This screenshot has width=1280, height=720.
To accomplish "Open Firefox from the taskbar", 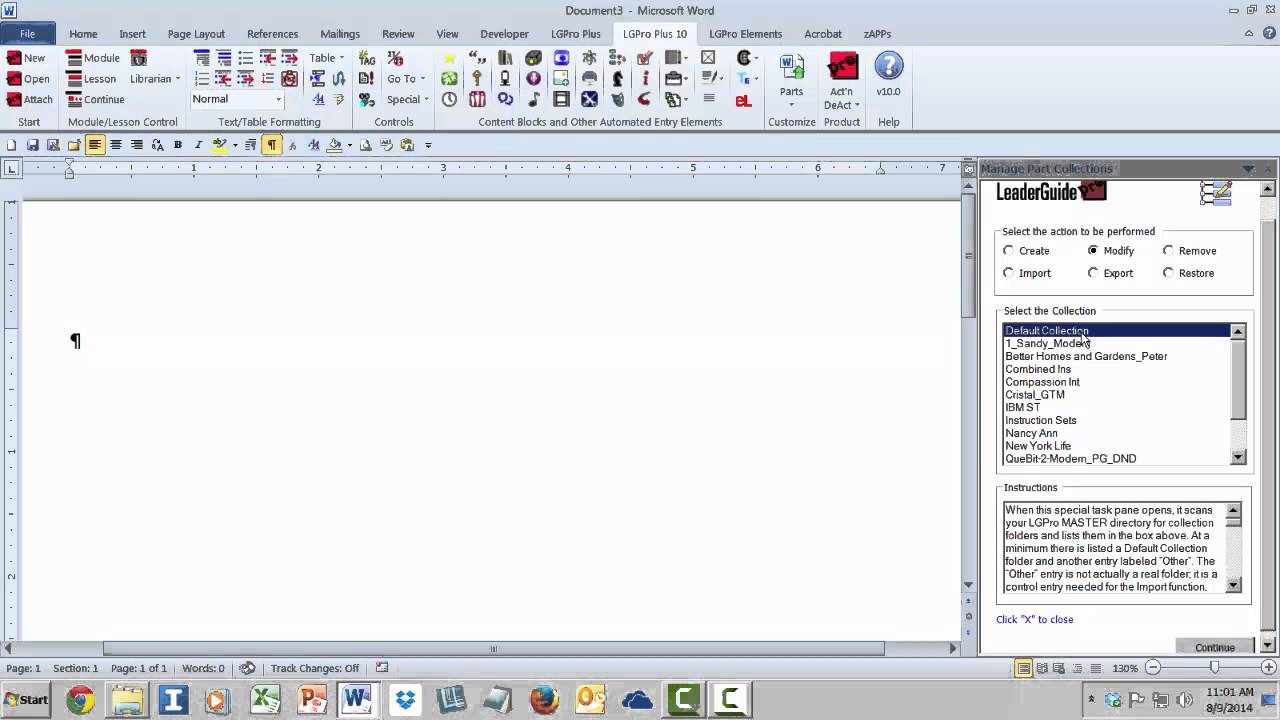I will 544,700.
